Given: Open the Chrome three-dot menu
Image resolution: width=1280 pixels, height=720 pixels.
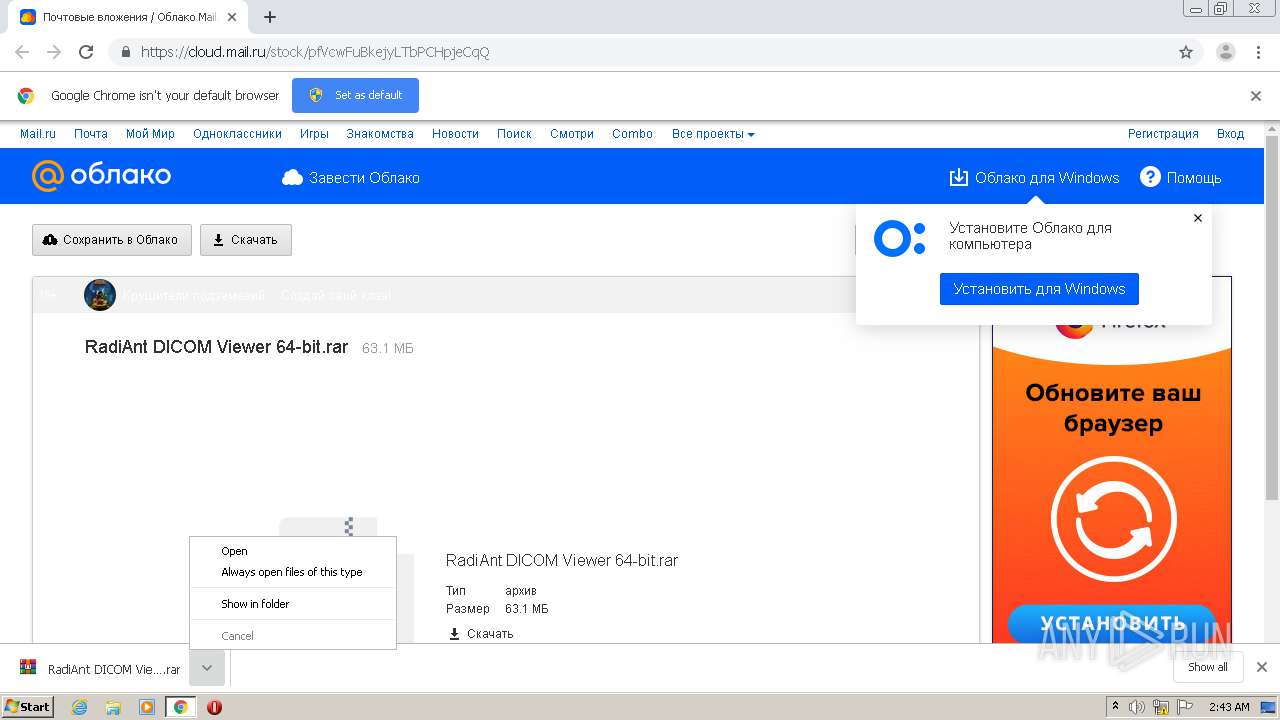Looking at the screenshot, I should tap(1258, 52).
